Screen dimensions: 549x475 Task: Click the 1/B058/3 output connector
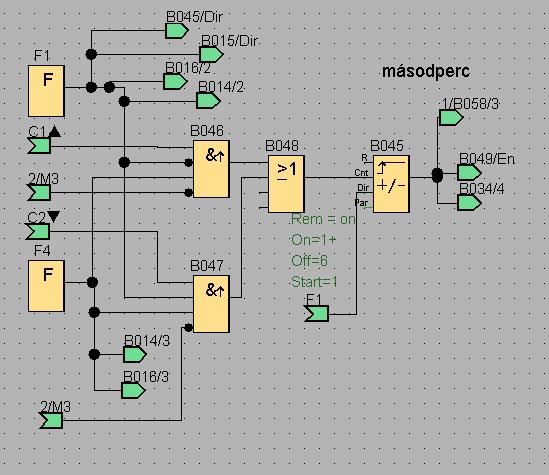click(451, 118)
